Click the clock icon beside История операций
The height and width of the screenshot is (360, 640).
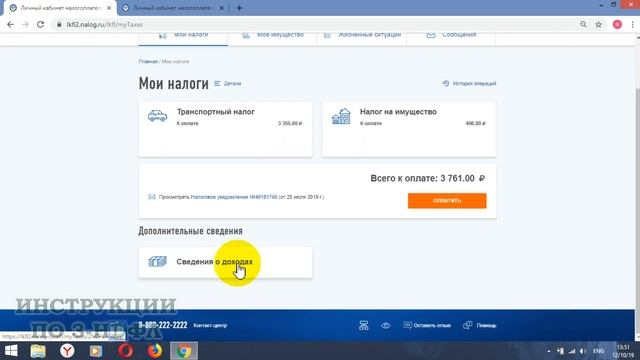[x=446, y=83]
